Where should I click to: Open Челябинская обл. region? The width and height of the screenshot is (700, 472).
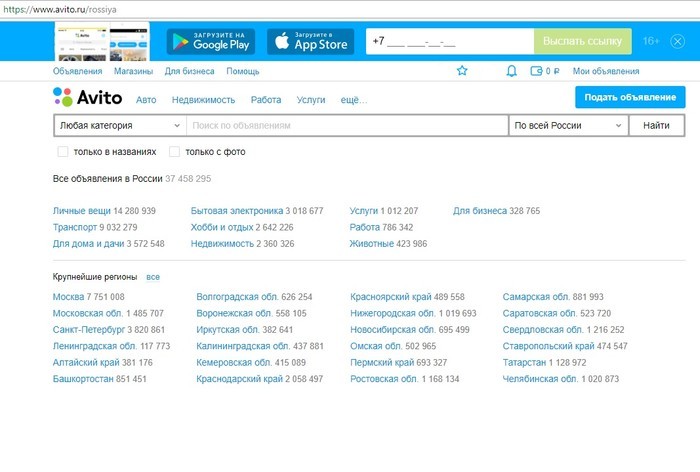541,379
